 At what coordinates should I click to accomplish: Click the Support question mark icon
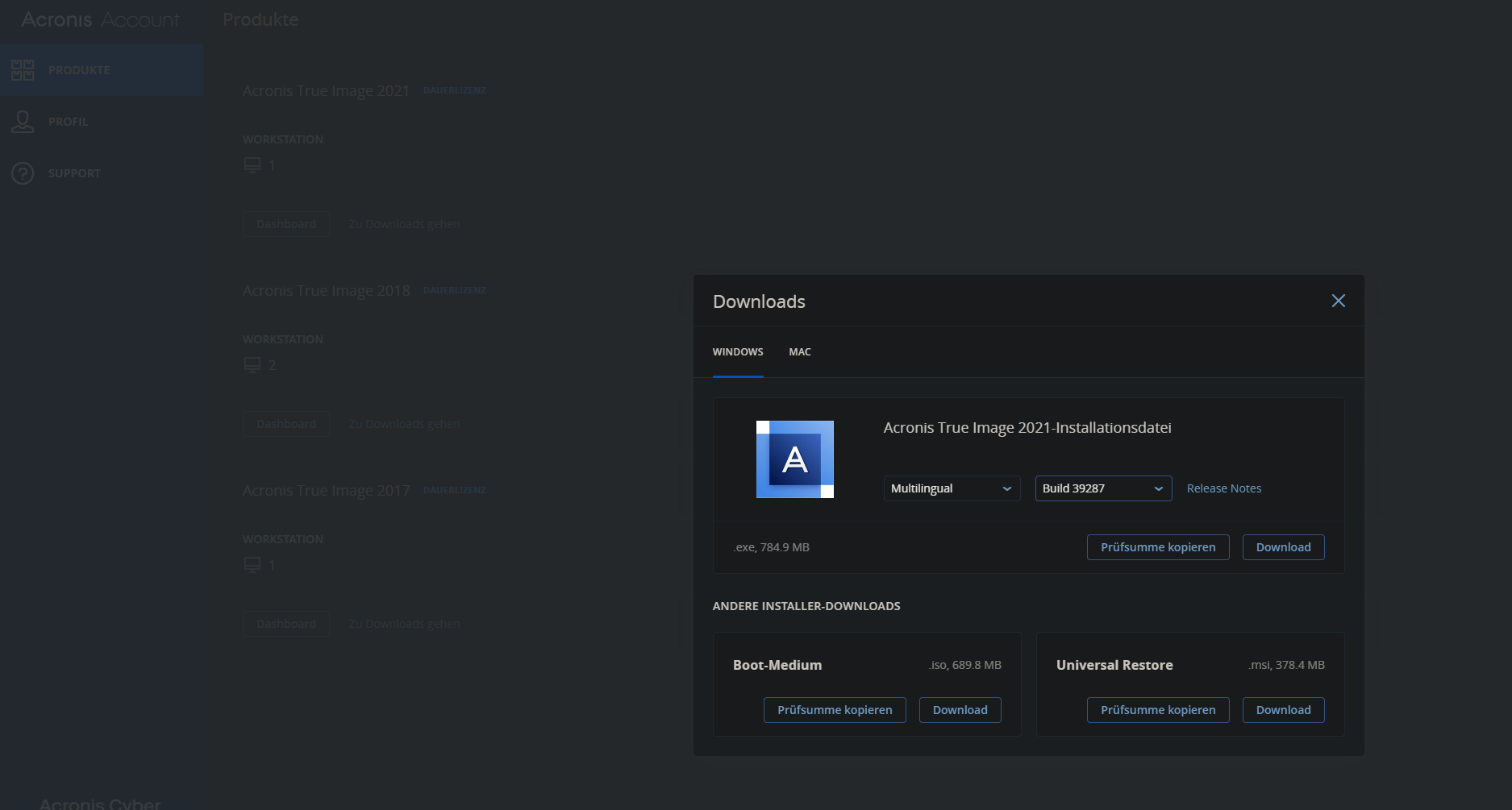pyautogui.click(x=23, y=173)
